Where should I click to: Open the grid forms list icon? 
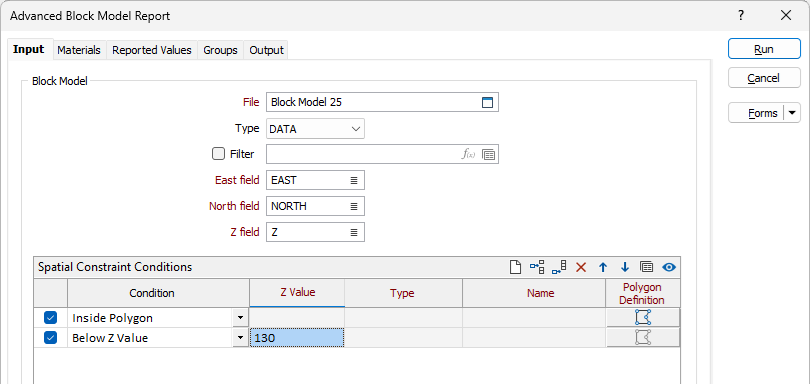coord(646,267)
